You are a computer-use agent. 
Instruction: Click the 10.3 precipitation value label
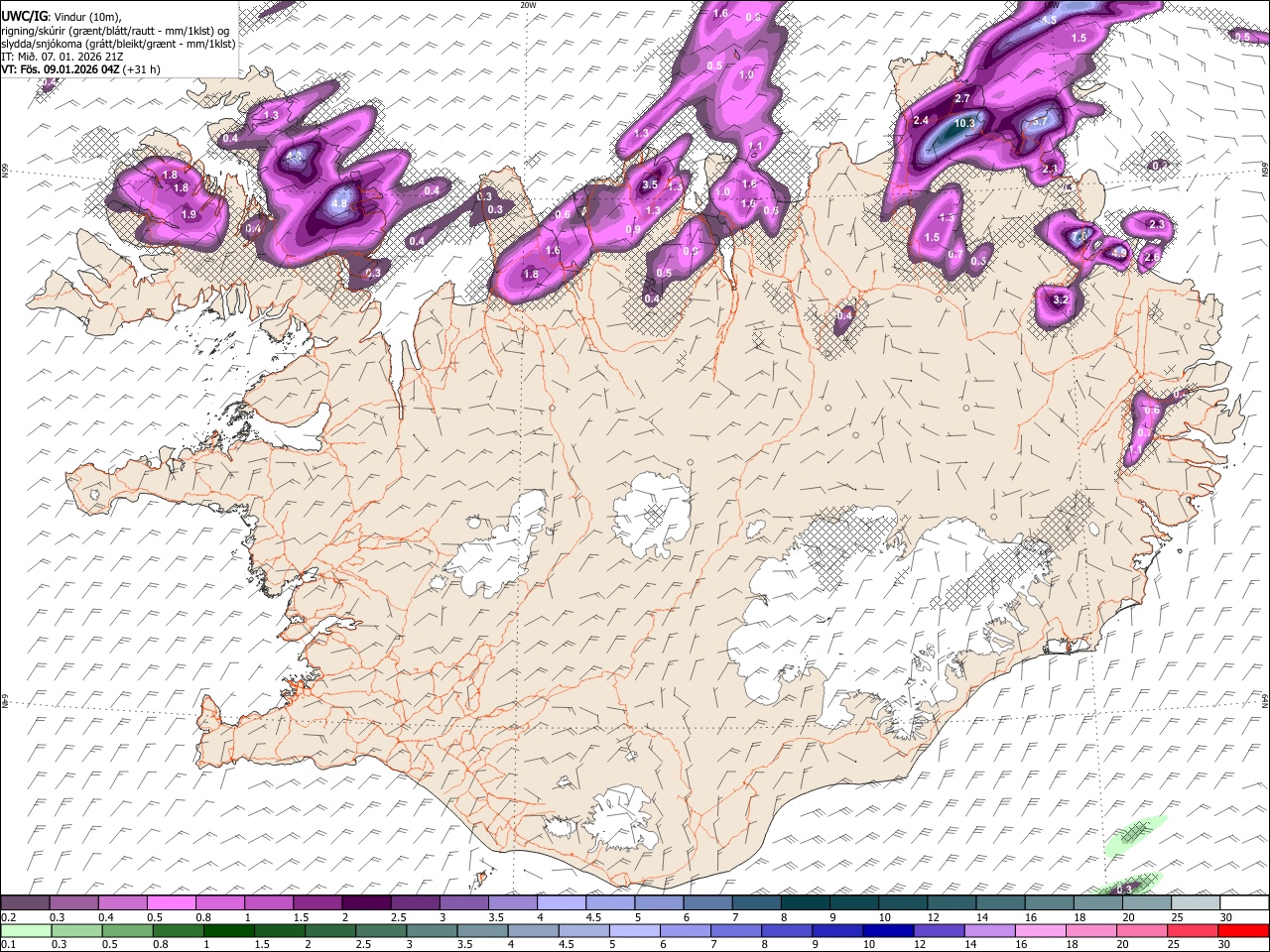(x=964, y=124)
